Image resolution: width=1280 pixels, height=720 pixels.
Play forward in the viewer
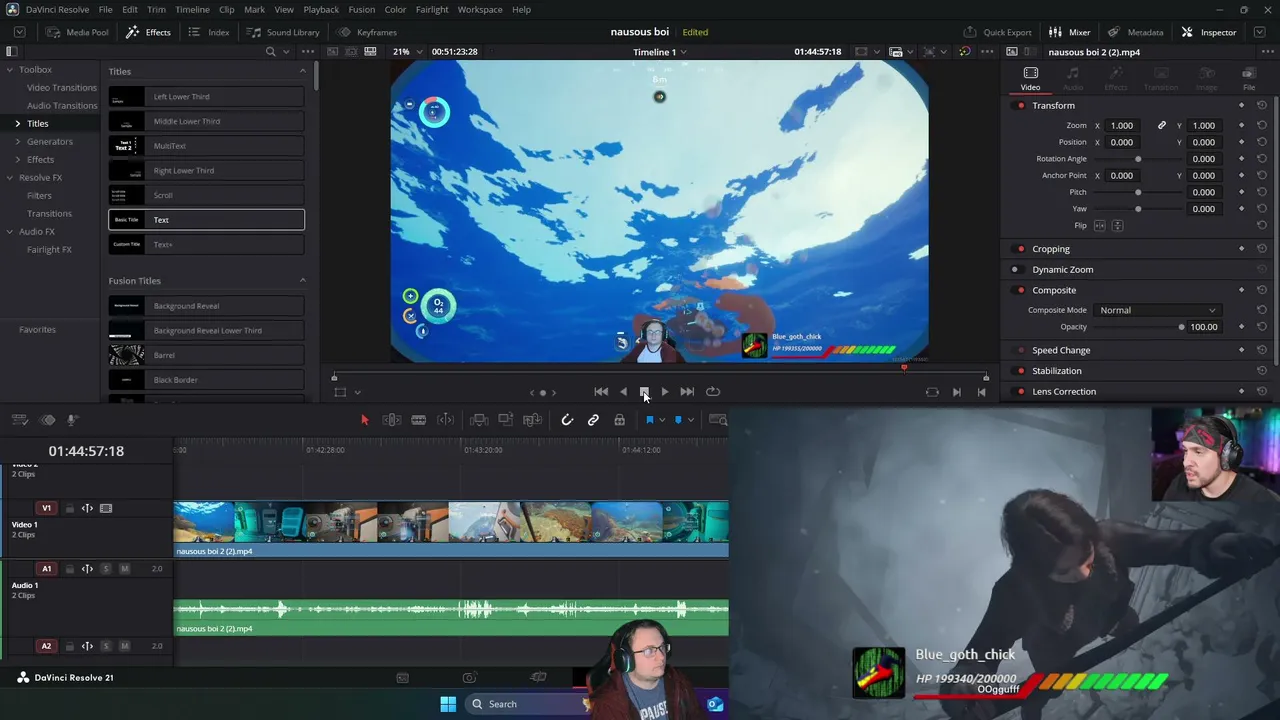[x=665, y=392]
